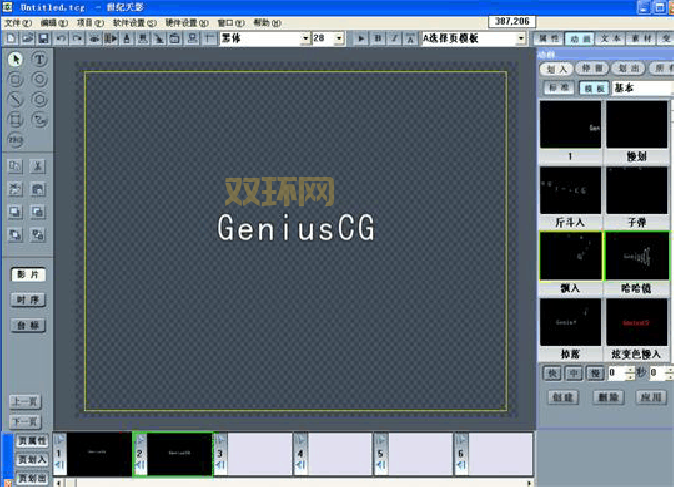Click the scissors cut icon in left panel

coord(38,167)
